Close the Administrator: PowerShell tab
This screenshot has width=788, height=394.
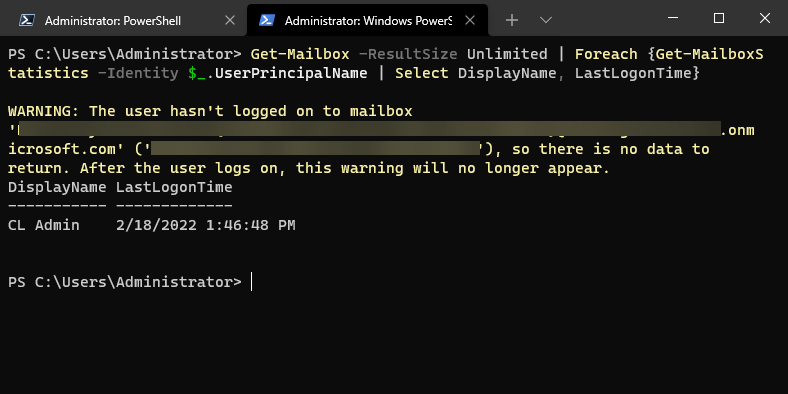[230, 21]
